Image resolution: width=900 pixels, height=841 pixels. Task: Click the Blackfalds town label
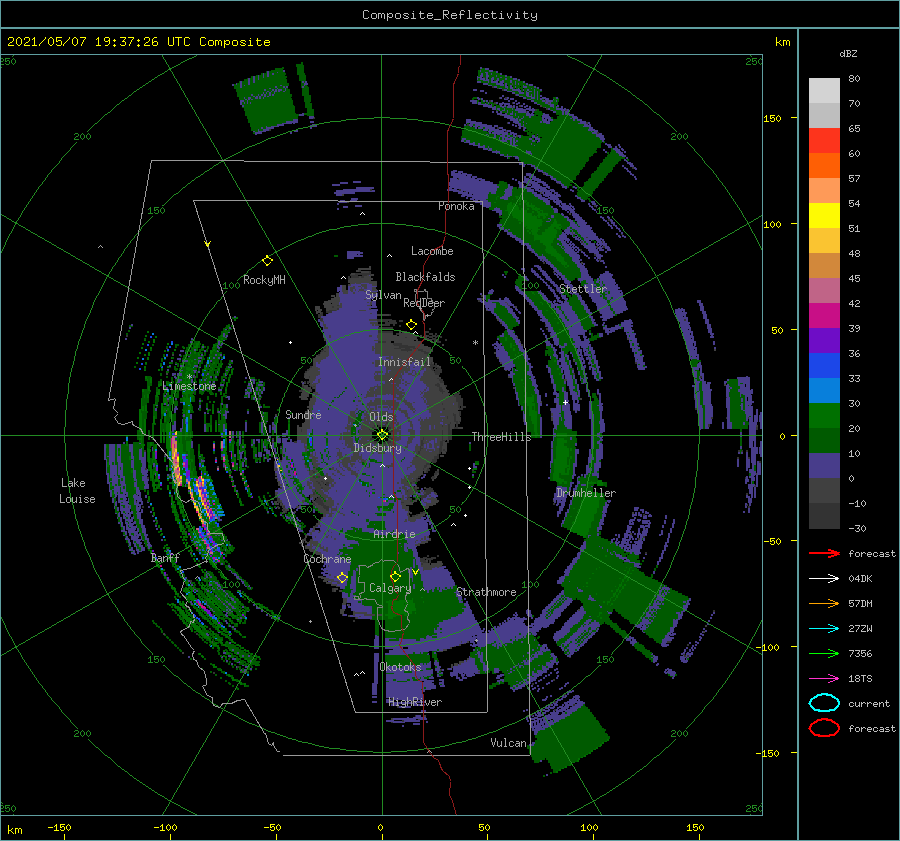click(x=425, y=277)
